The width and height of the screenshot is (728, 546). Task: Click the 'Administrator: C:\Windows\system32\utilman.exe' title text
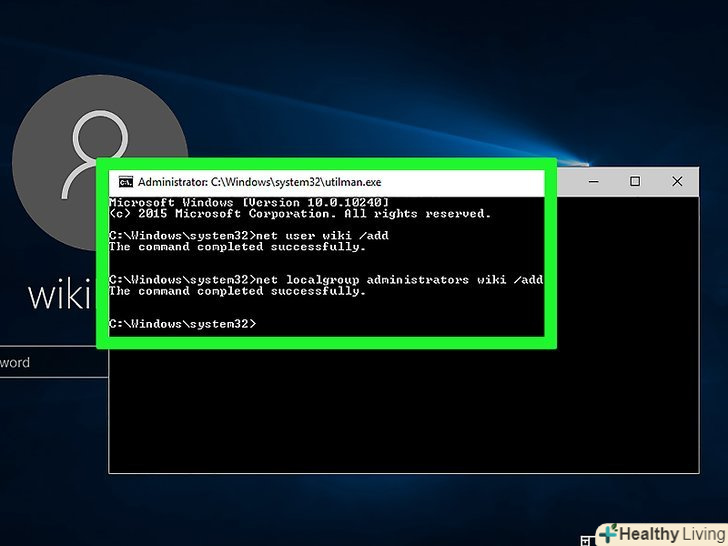(x=259, y=182)
